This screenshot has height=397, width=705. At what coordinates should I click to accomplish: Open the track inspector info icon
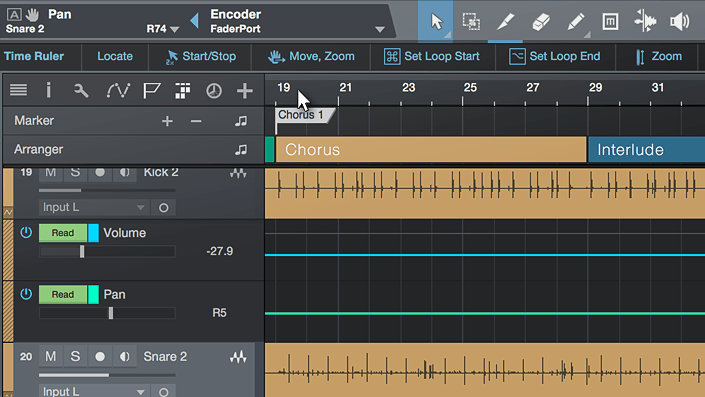click(x=49, y=90)
